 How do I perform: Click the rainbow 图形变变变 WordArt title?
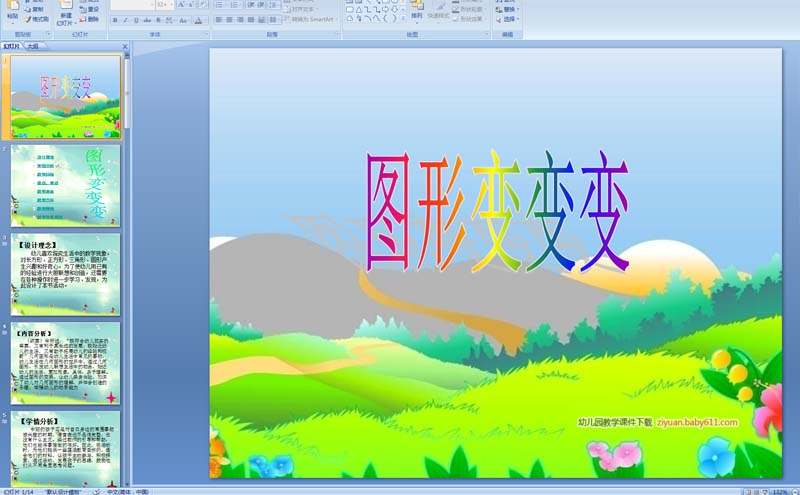[497, 210]
